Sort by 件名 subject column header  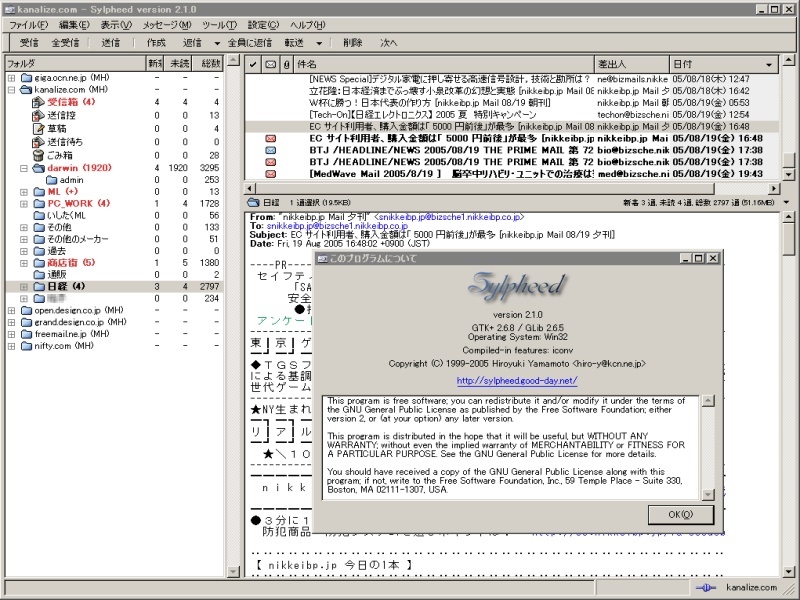tap(444, 64)
